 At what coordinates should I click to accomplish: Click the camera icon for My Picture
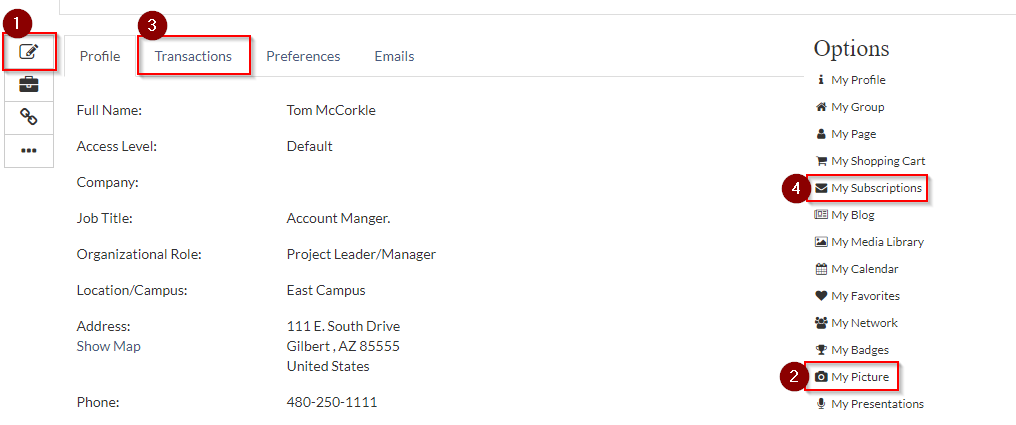tap(821, 377)
